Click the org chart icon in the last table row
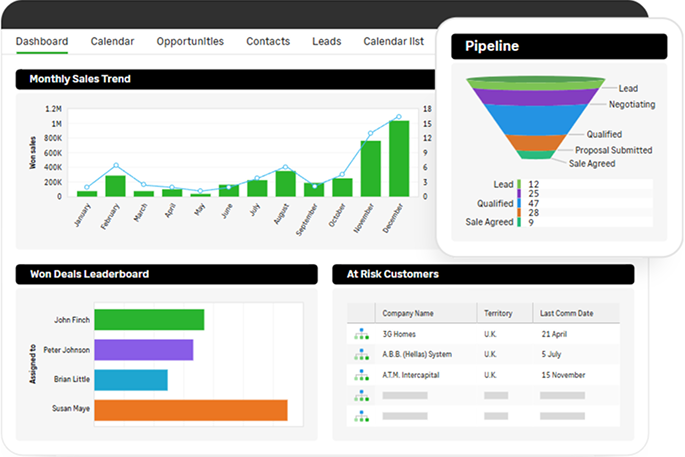 [x=361, y=415]
